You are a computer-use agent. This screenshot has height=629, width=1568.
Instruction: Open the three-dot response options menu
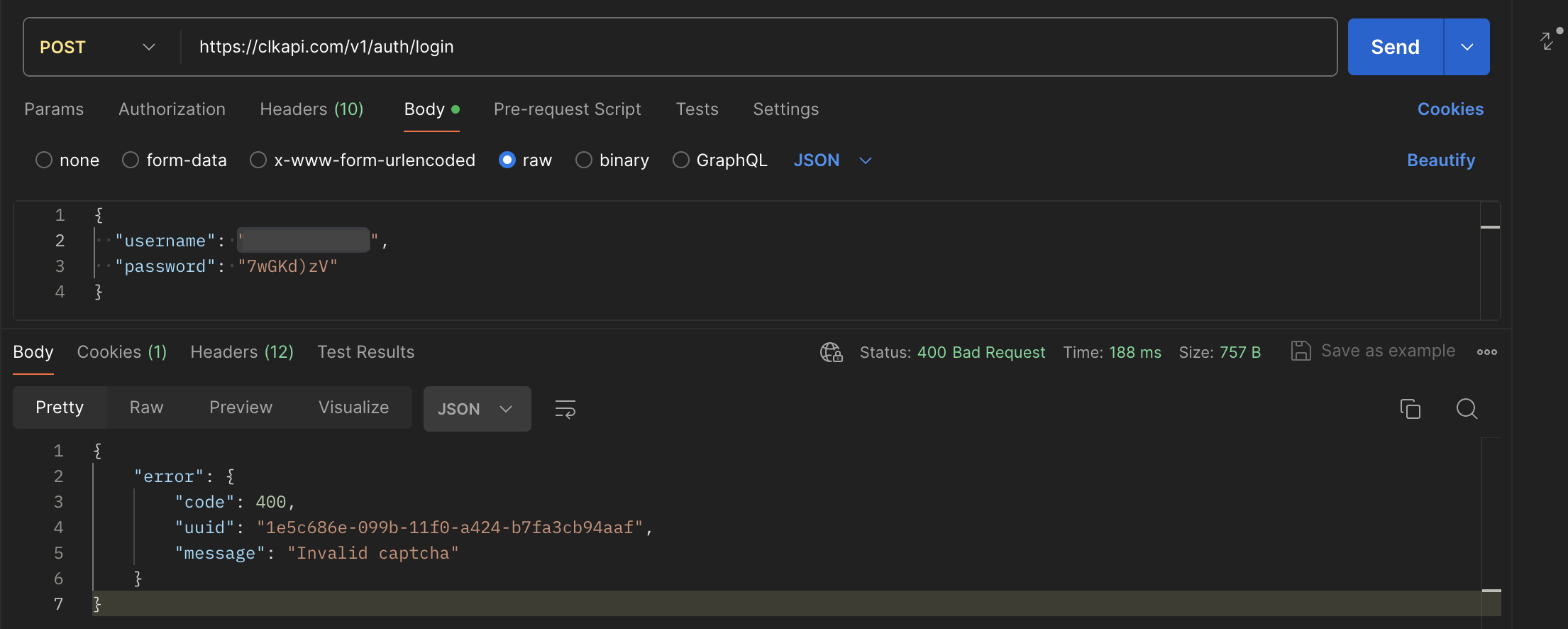[x=1487, y=352]
